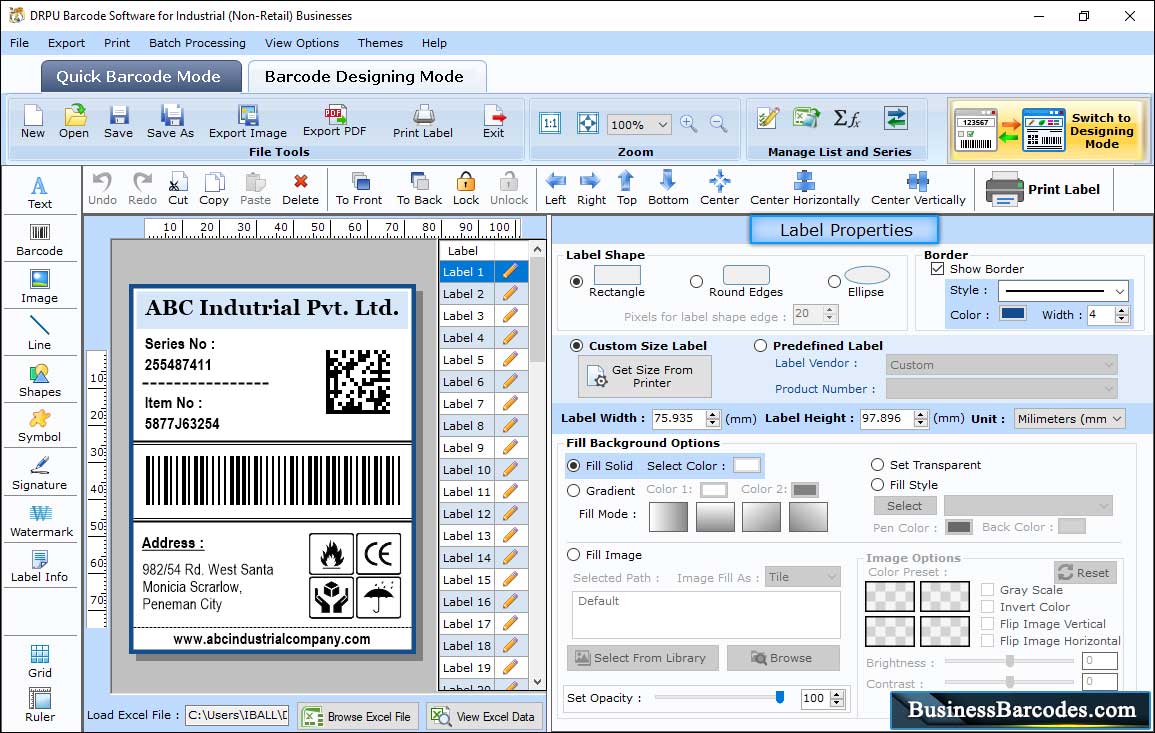Open the Shapes tool
This screenshot has width=1155, height=733.
click(40, 380)
